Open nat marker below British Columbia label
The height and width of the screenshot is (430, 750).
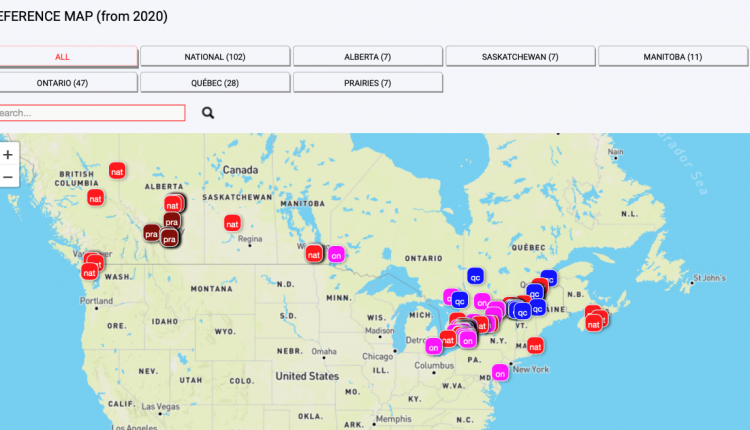click(x=95, y=198)
